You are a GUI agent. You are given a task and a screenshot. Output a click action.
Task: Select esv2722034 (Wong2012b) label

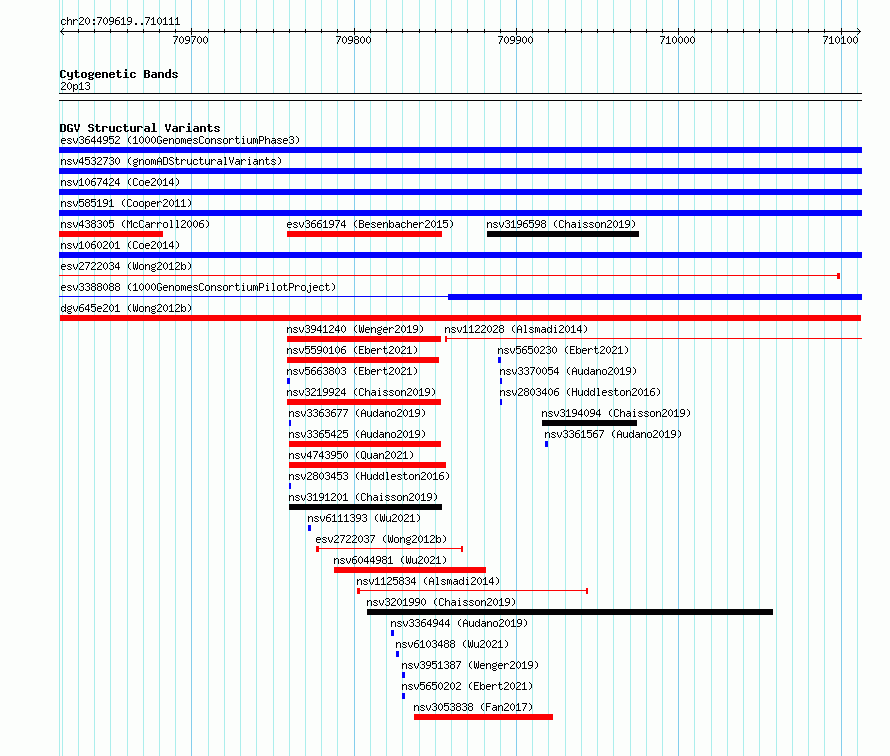126,266
